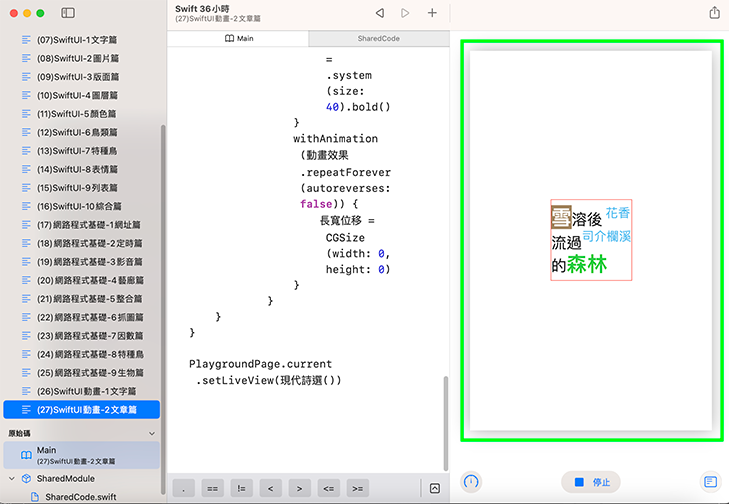Select the Main editor tab
Image resolution: width=729 pixels, height=504 pixels.
tap(238, 38)
